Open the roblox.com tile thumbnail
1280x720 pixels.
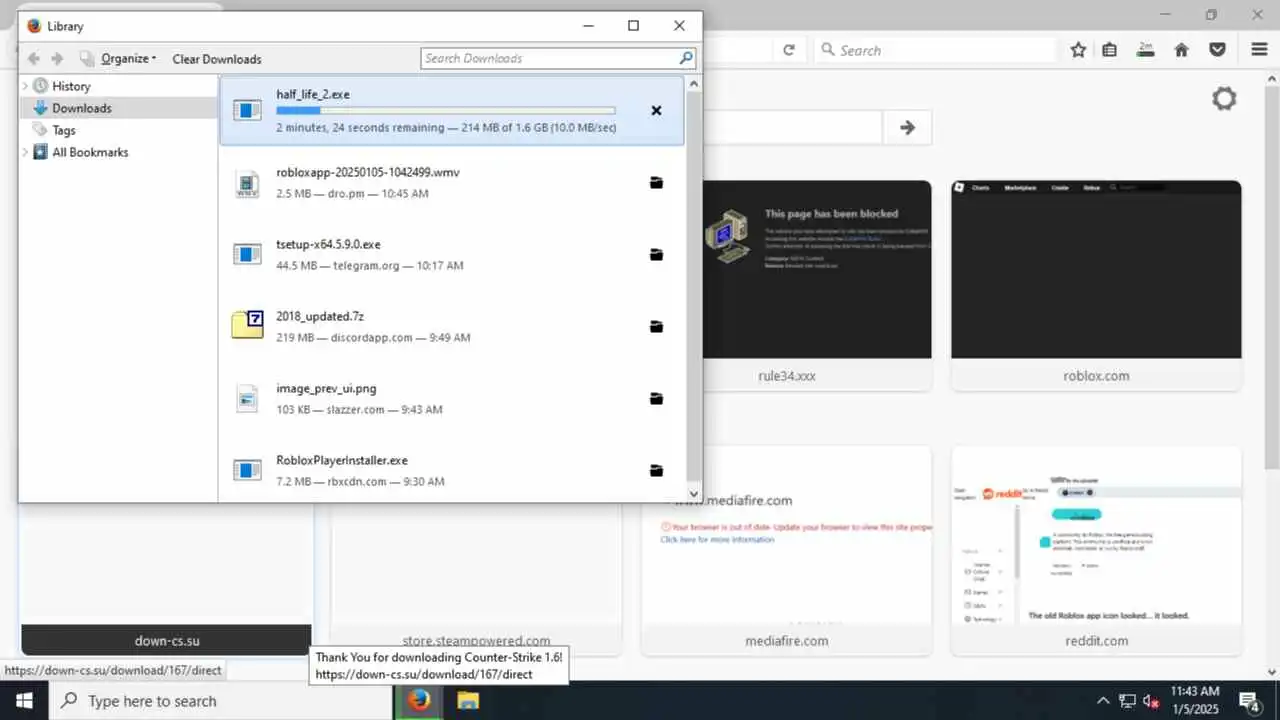1096,269
